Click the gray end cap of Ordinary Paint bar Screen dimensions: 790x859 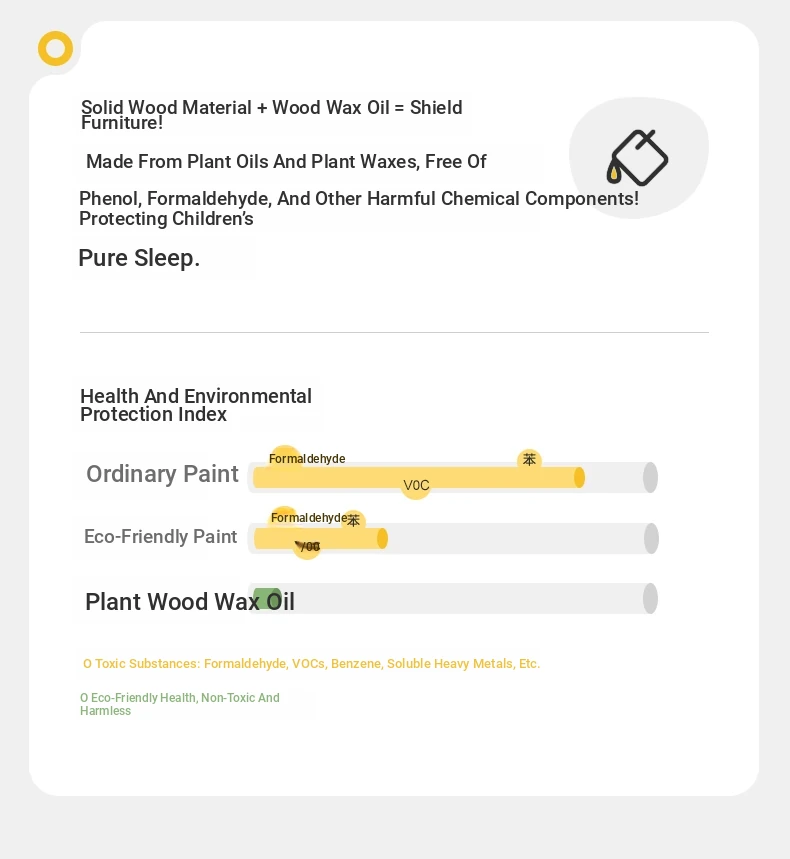pyautogui.click(x=650, y=477)
